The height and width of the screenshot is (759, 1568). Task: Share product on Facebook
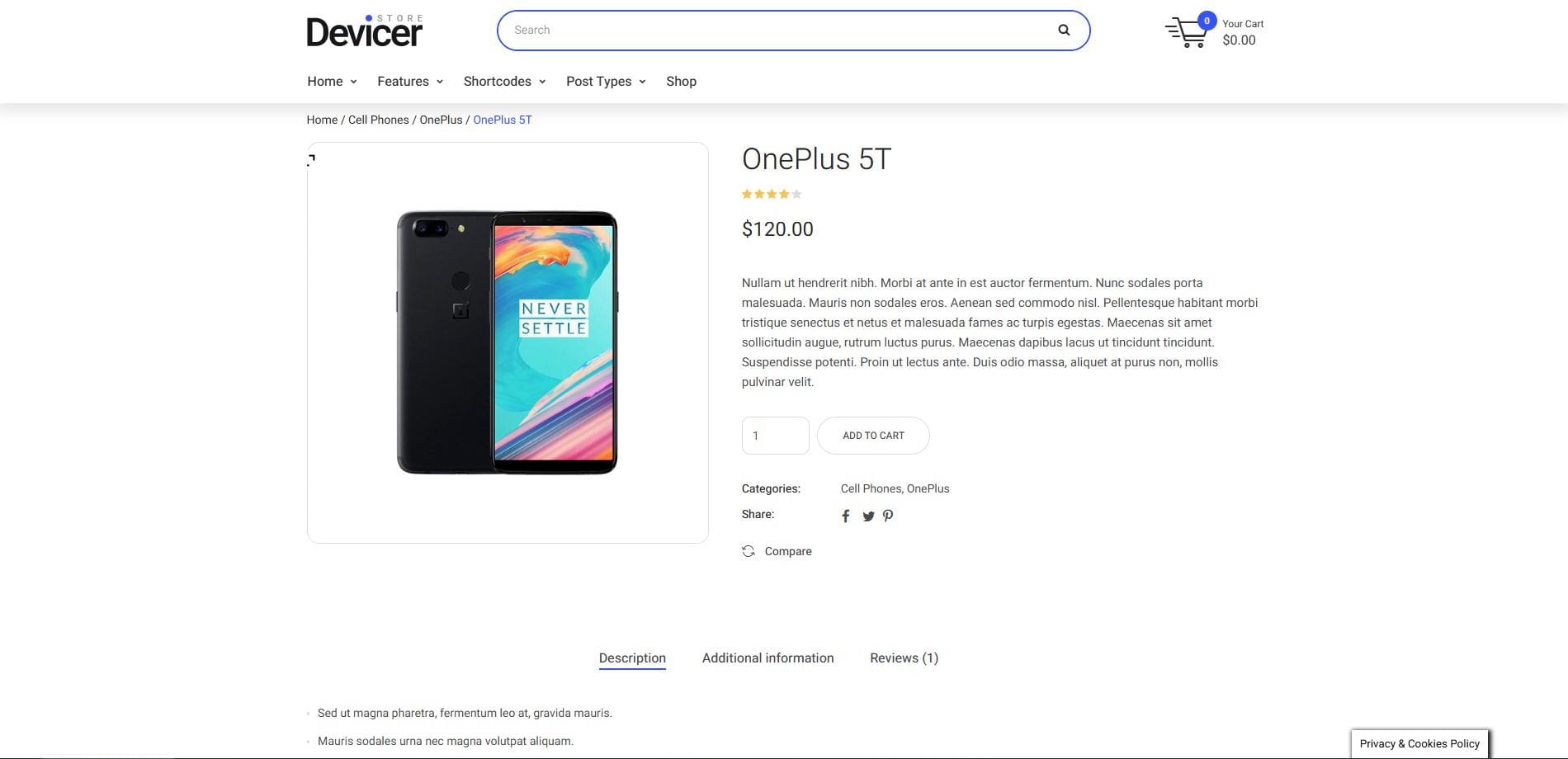click(845, 516)
